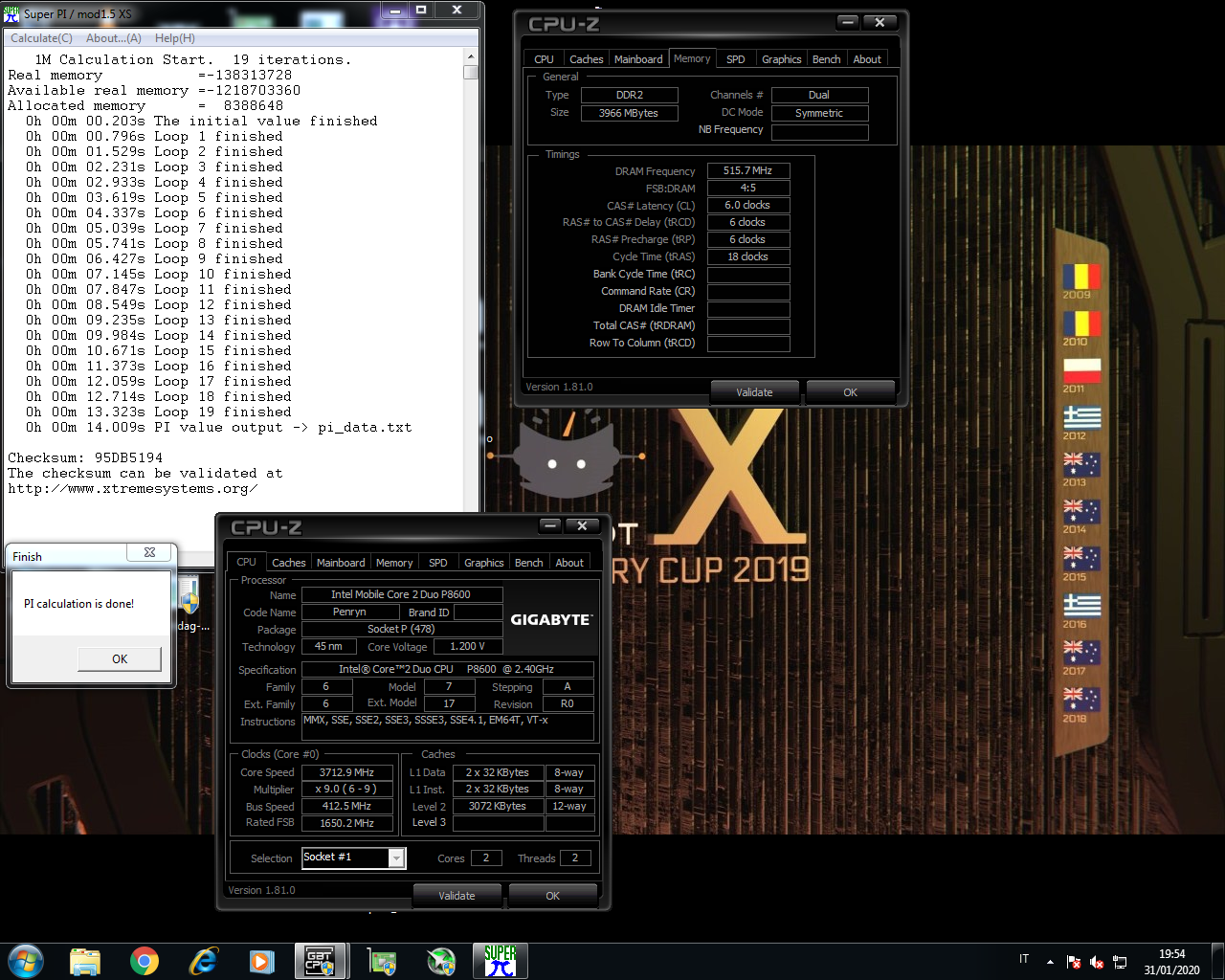
Task: Click Super PI scrollbar up arrow
Action: (470, 56)
